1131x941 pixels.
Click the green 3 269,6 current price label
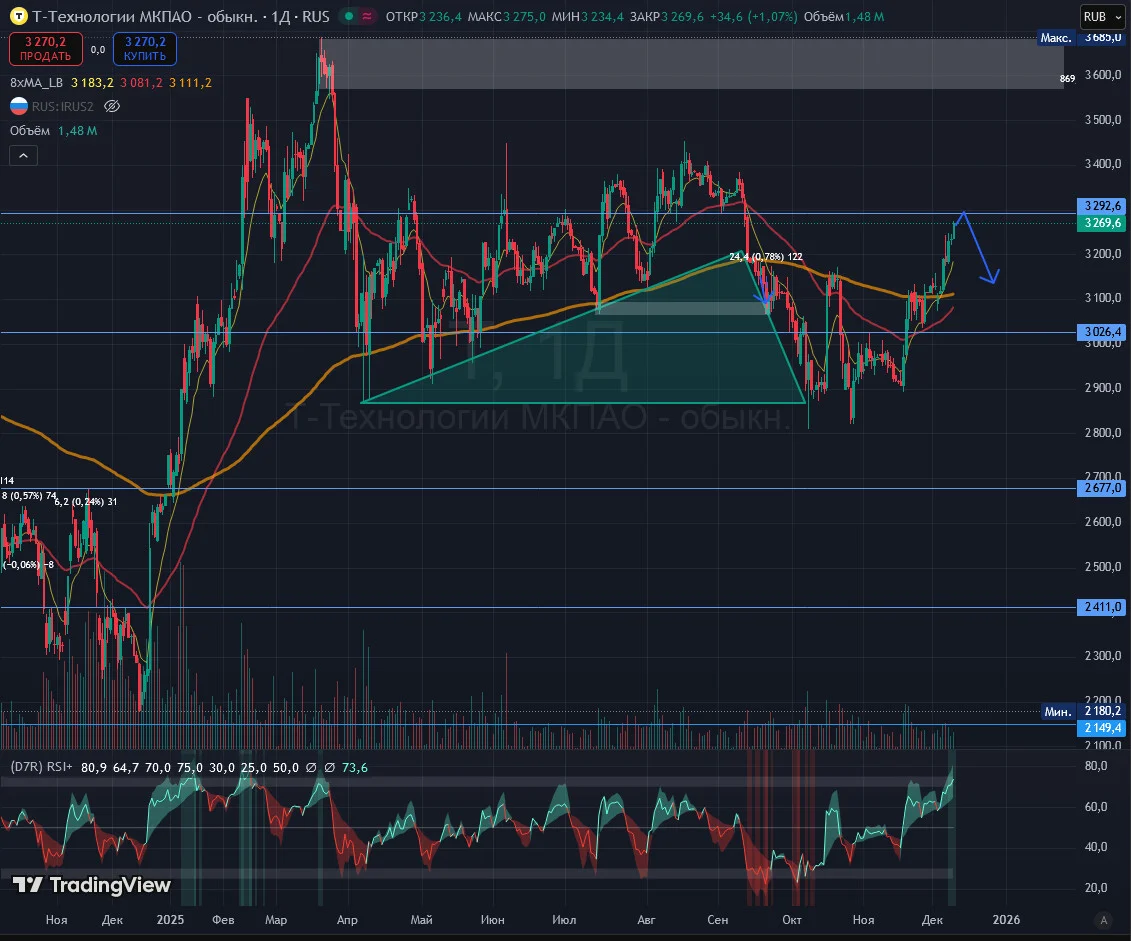click(x=1102, y=223)
